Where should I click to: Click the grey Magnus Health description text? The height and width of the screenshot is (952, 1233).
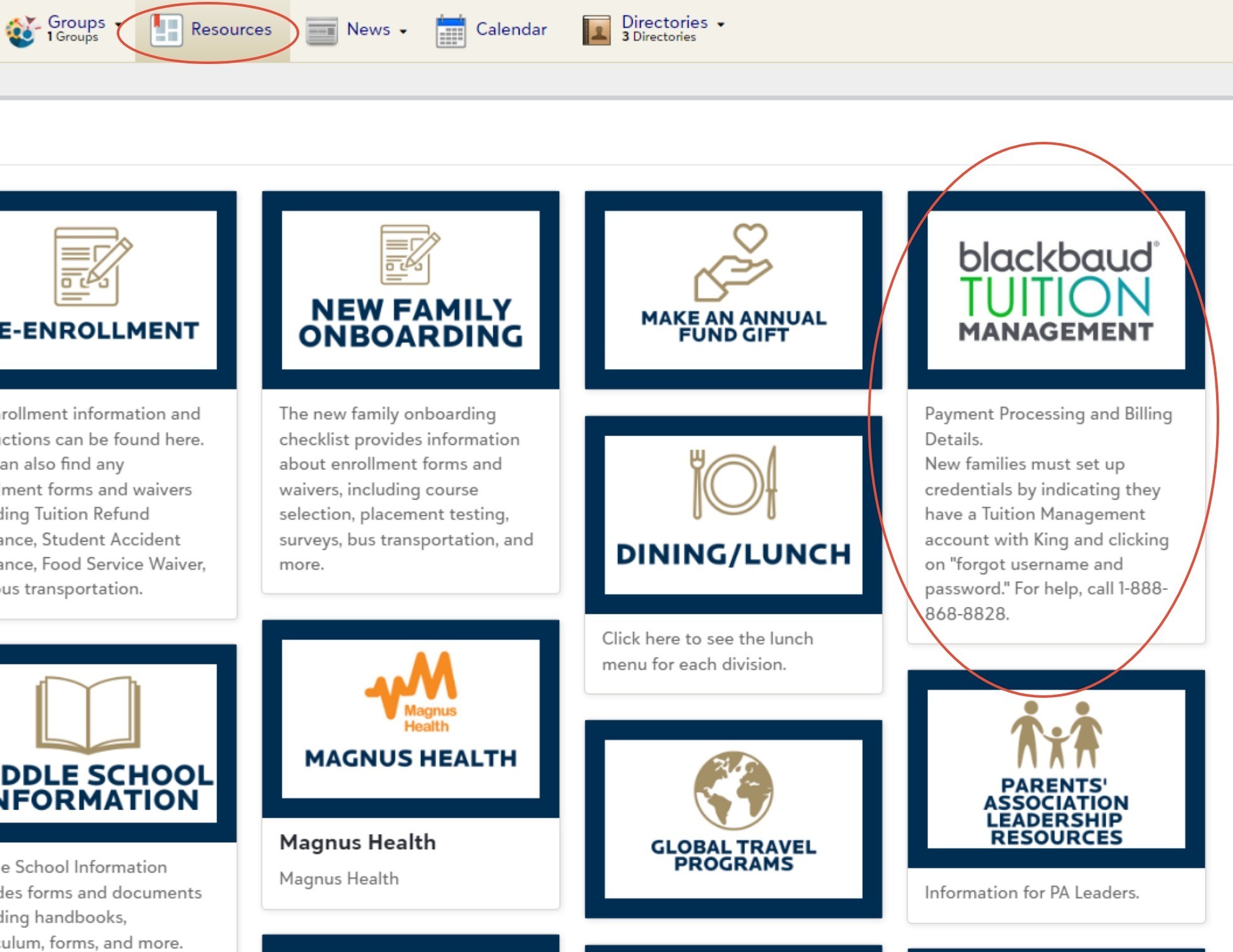tap(339, 879)
